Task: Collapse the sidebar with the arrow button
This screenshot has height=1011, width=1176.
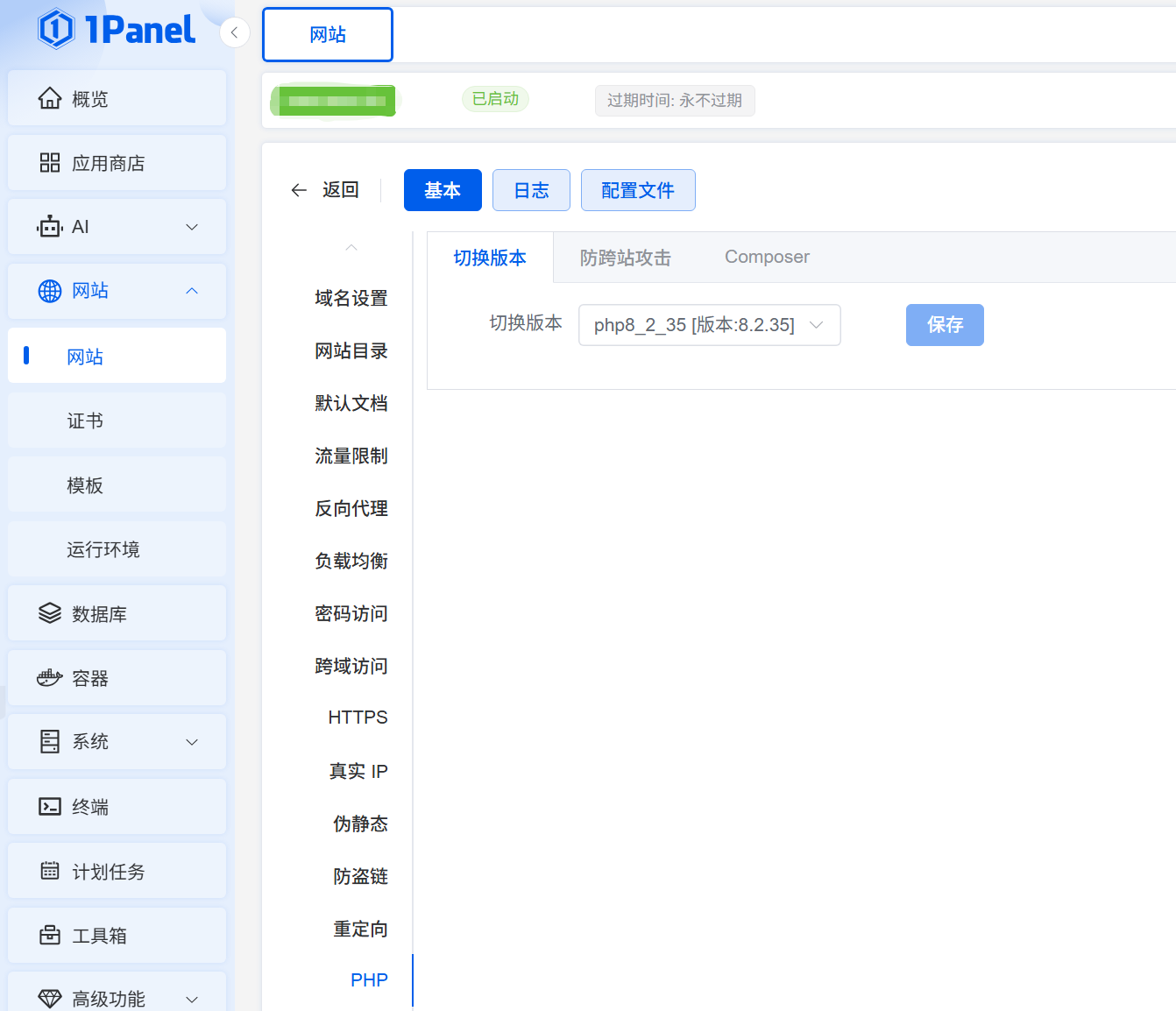Action: click(234, 32)
